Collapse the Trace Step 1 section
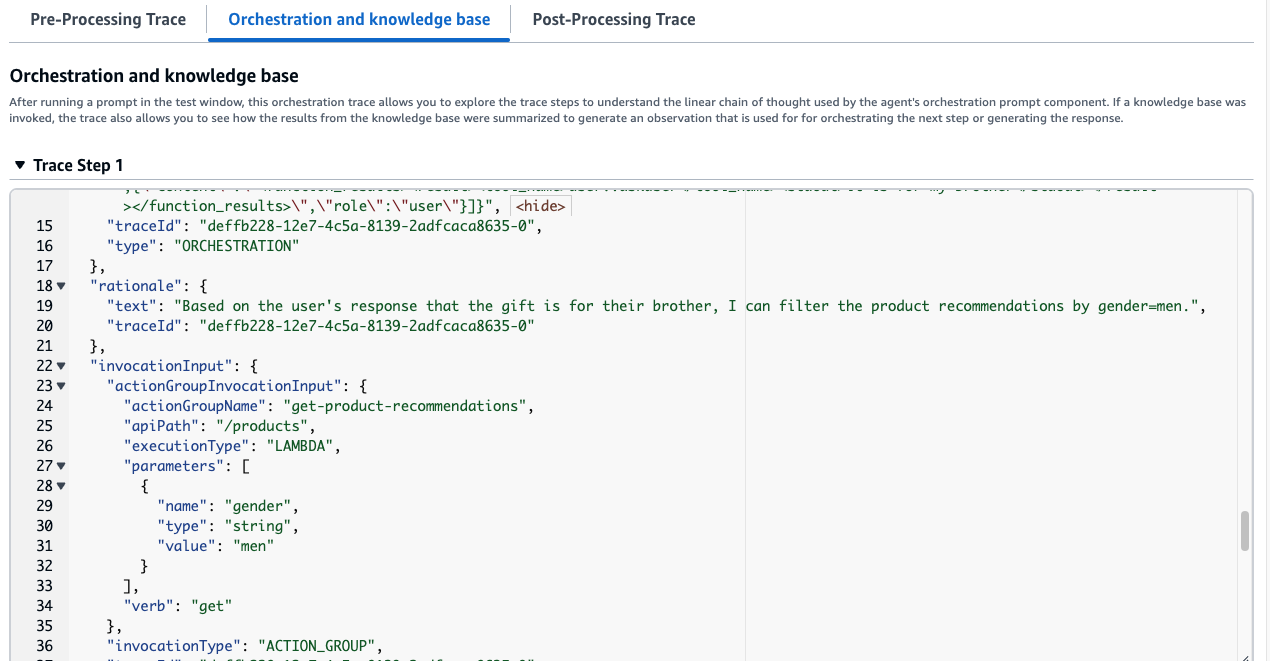 (22, 165)
